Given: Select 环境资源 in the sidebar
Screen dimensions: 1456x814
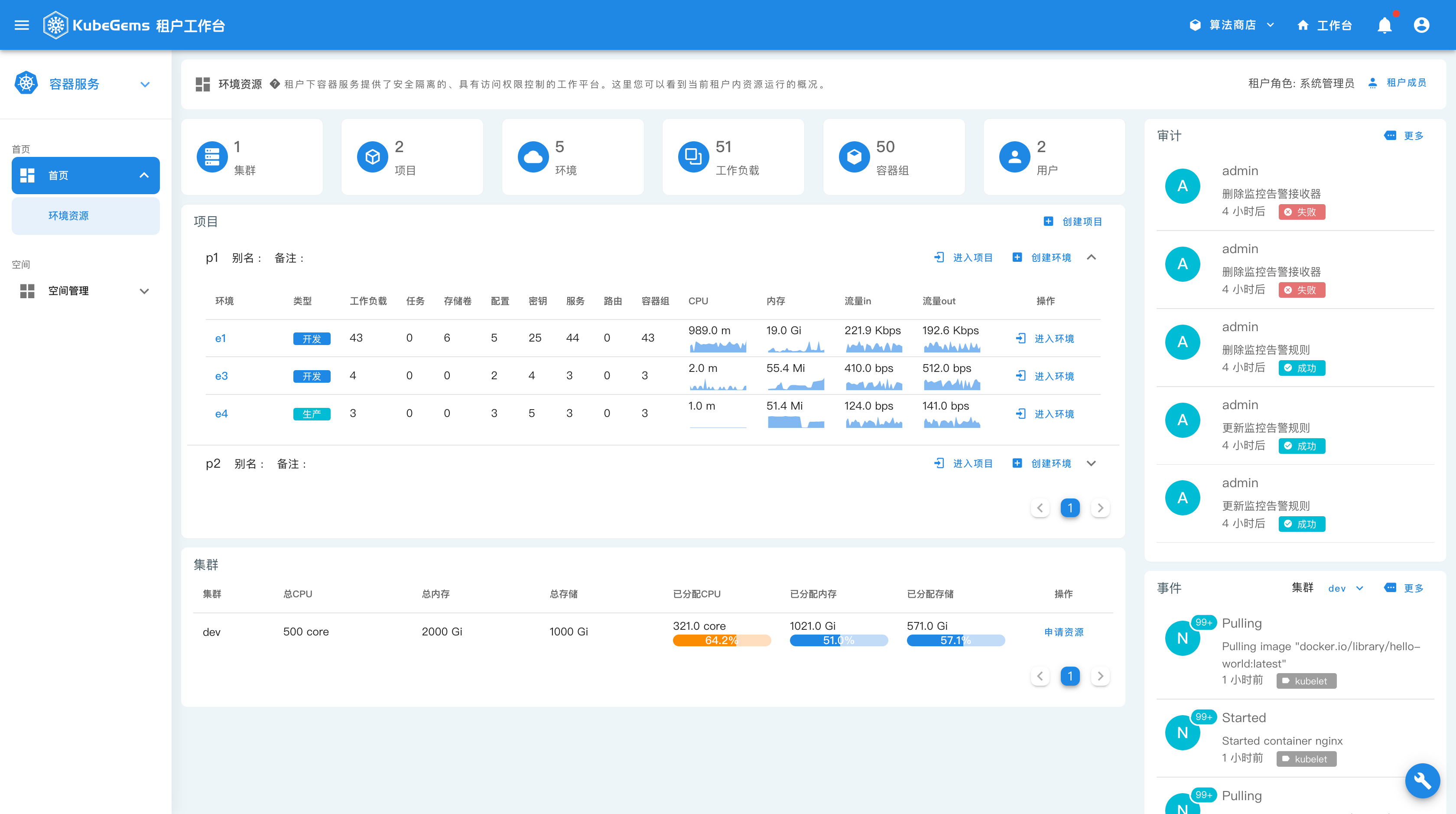Looking at the screenshot, I should click(x=68, y=216).
